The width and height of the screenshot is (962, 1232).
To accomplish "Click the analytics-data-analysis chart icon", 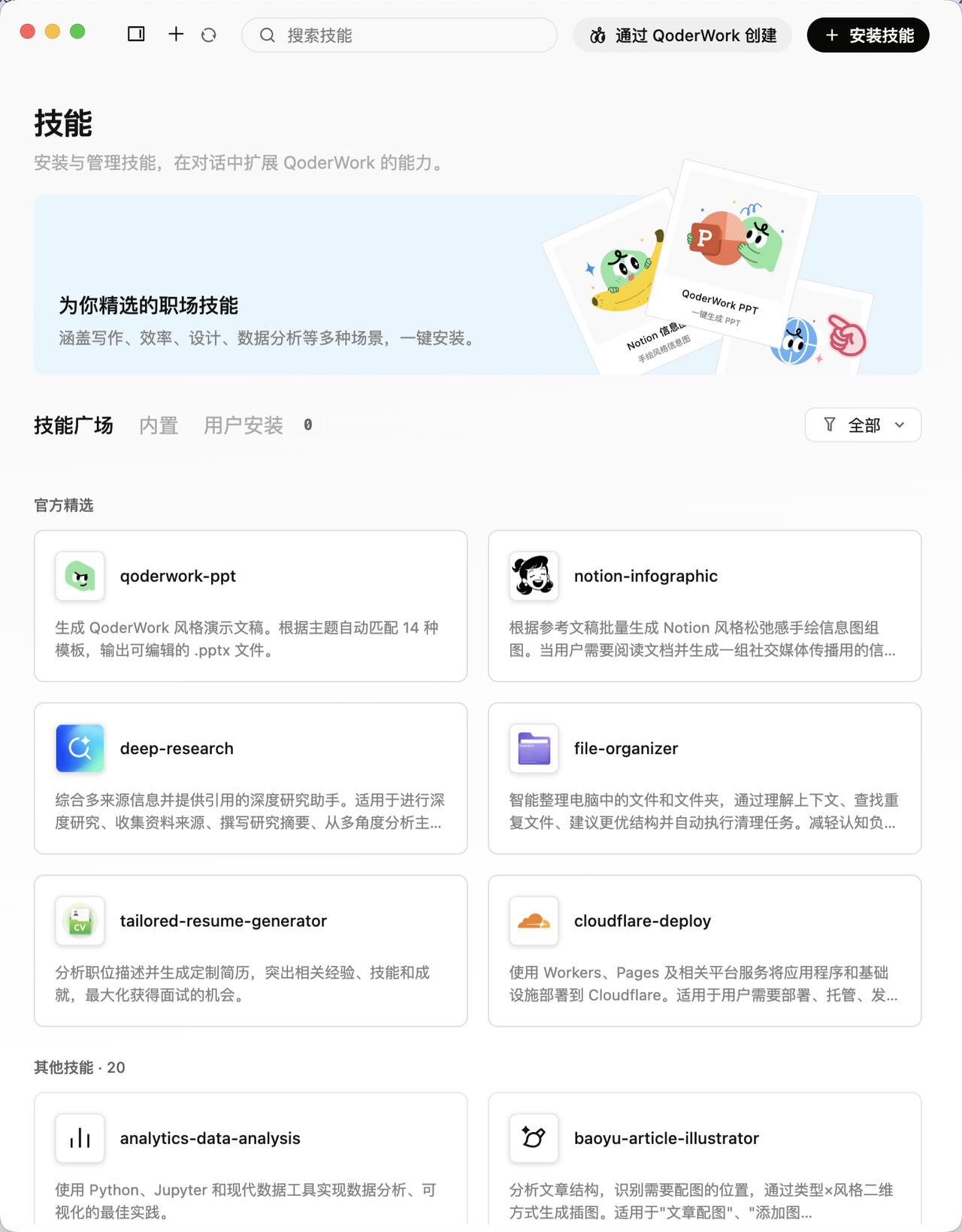I will tap(80, 1138).
